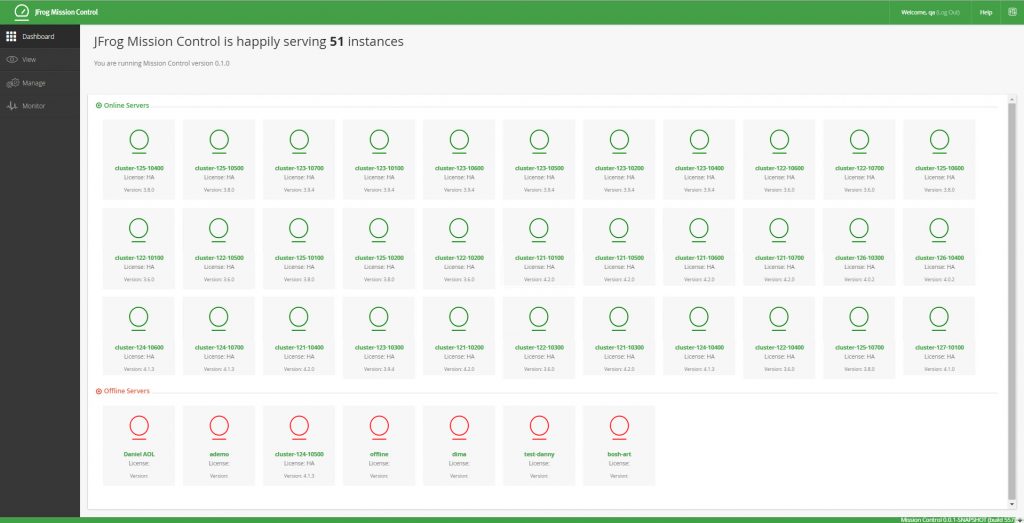This screenshot has width=1024, height=523.
Task: Open the cluster-122-10200 name link
Action: [x=459, y=258]
